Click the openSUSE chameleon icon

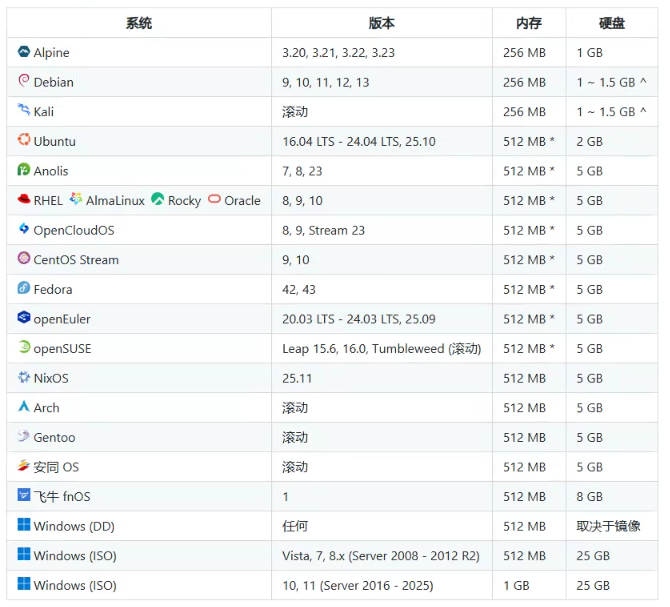[x=24, y=348]
